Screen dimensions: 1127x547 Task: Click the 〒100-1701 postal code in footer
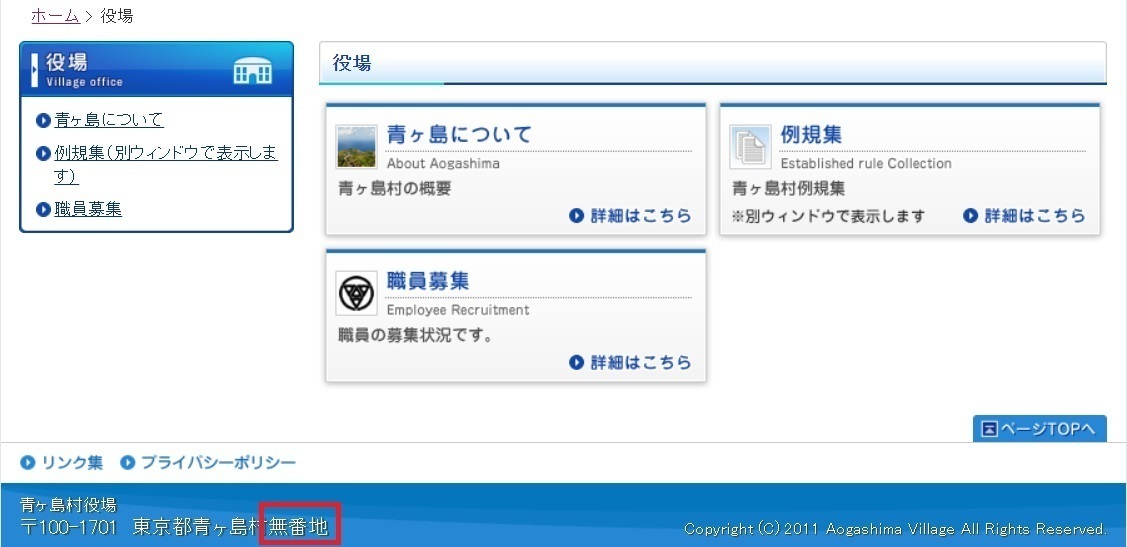point(68,528)
